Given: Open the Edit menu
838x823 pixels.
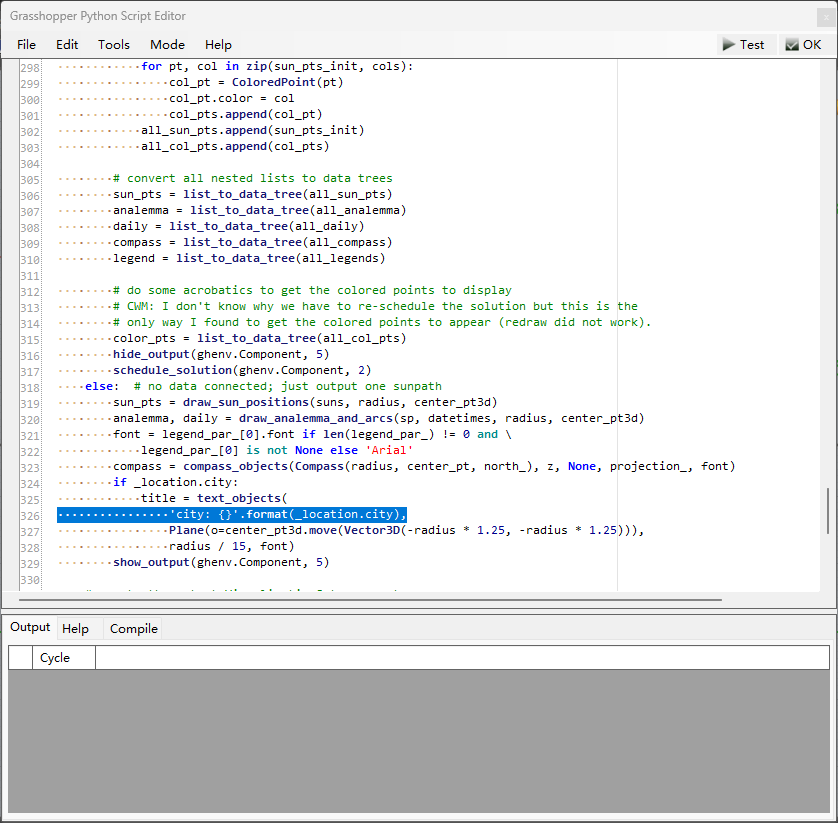Looking at the screenshot, I should pos(67,45).
